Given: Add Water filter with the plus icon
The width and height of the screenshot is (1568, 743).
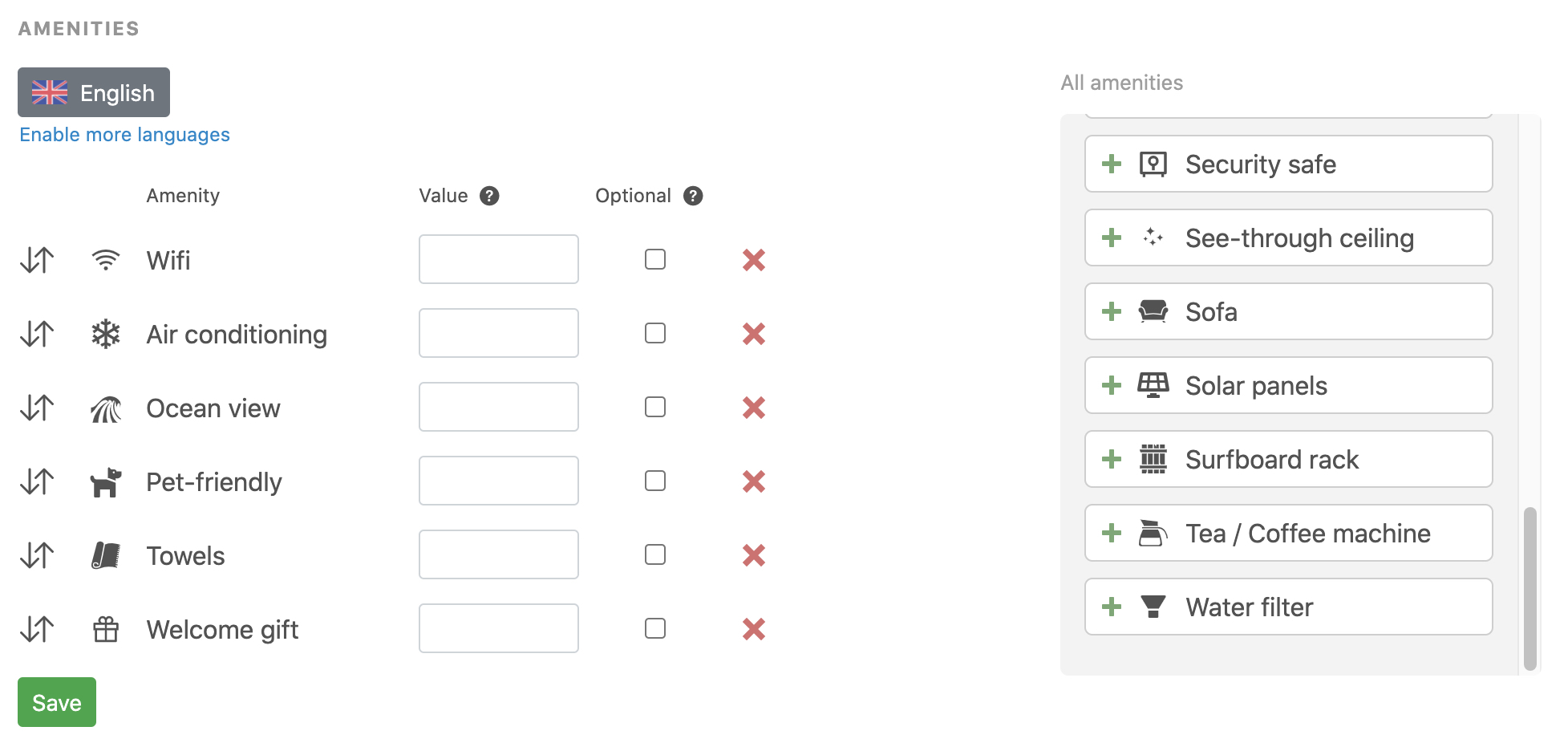Looking at the screenshot, I should pos(1111,607).
